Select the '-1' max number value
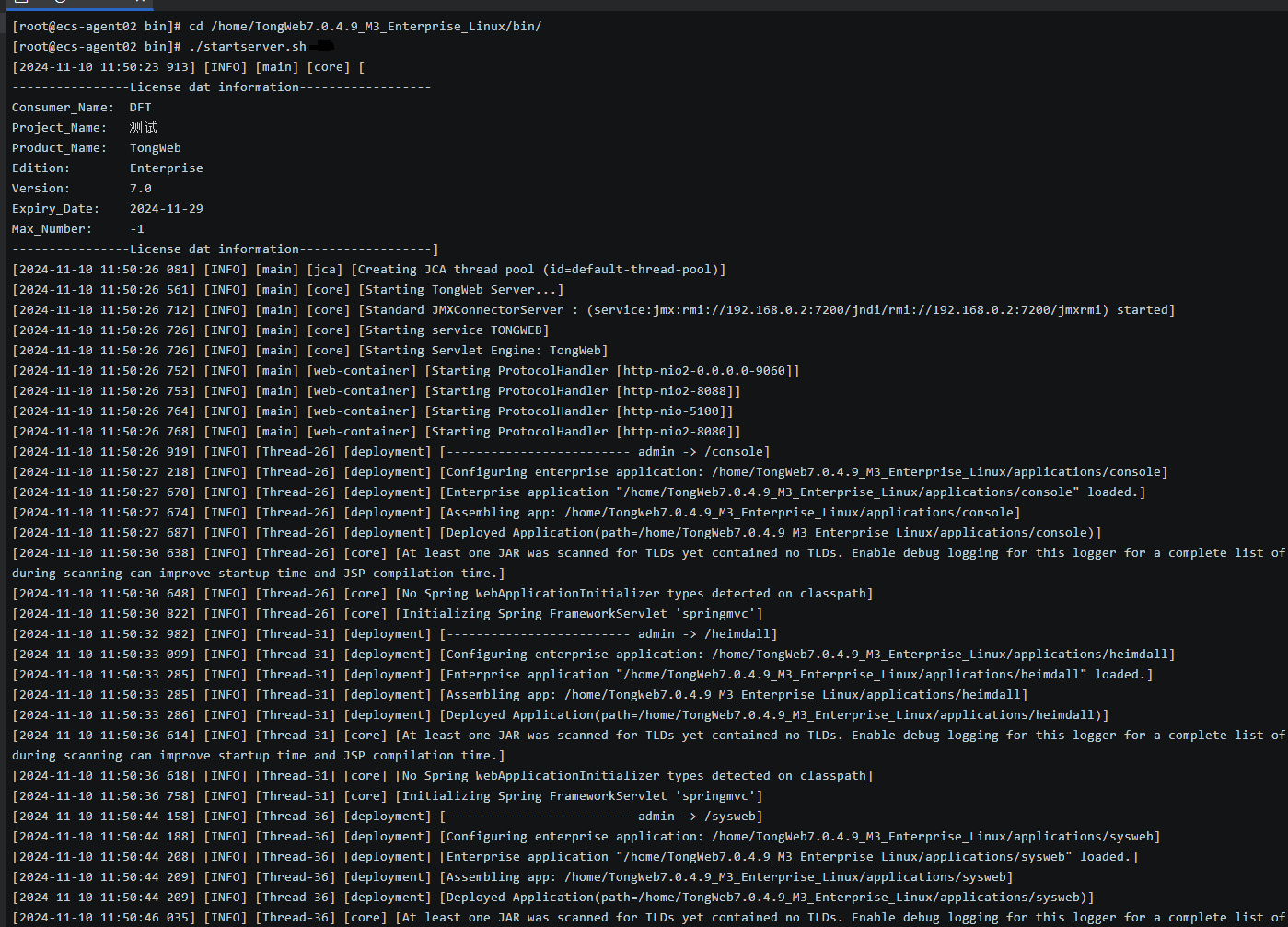 [x=137, y=228]
